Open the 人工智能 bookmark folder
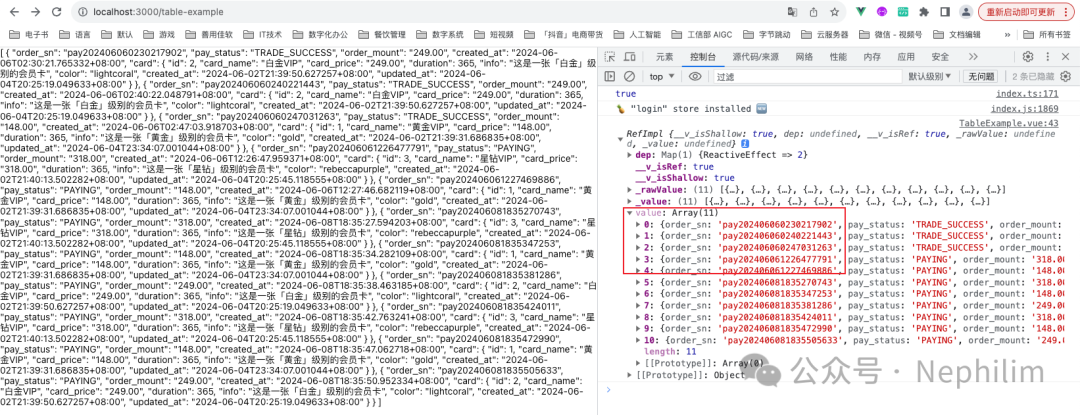Viewport: 1080px width, 415px height. [636, 34]
